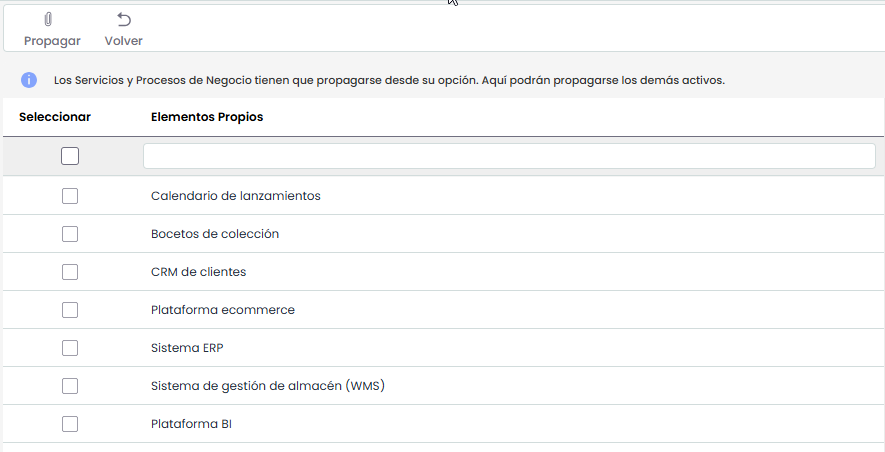
Task: Check the Sistema de gestión de almacén checkbox
Action: pyautogui.click(x=70, y=386)
